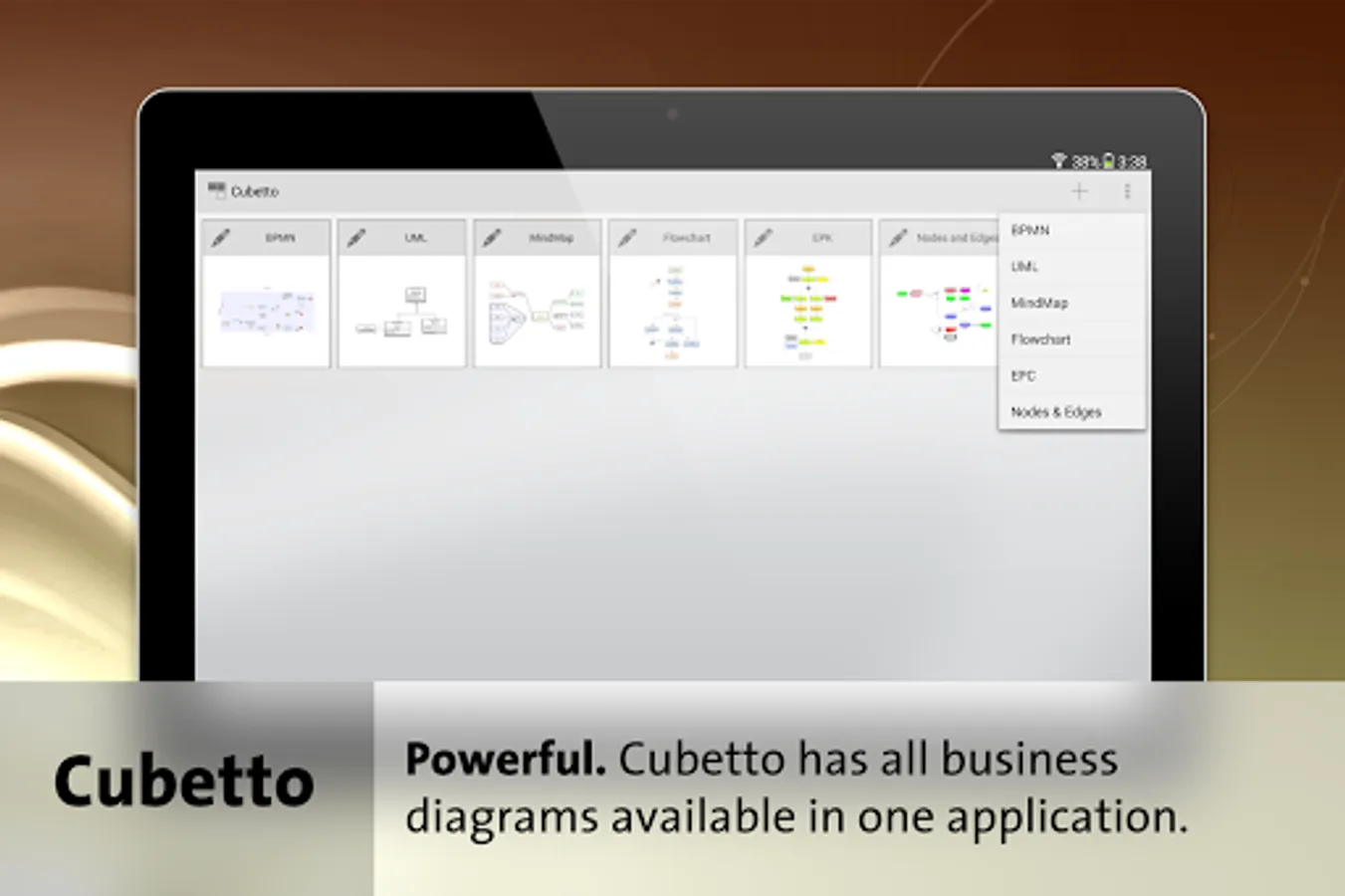Image resolution: width=1345 pixels, height=896 pixels.
Task: Click the "BPMN" card title text
Action: pos(280,238)
